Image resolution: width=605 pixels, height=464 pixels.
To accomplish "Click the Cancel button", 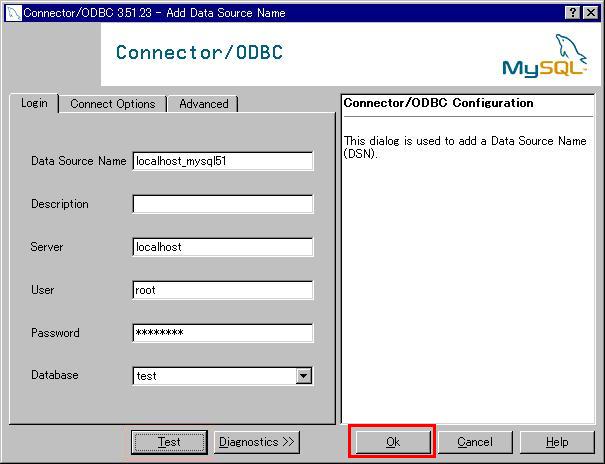I will pos(475,442).
